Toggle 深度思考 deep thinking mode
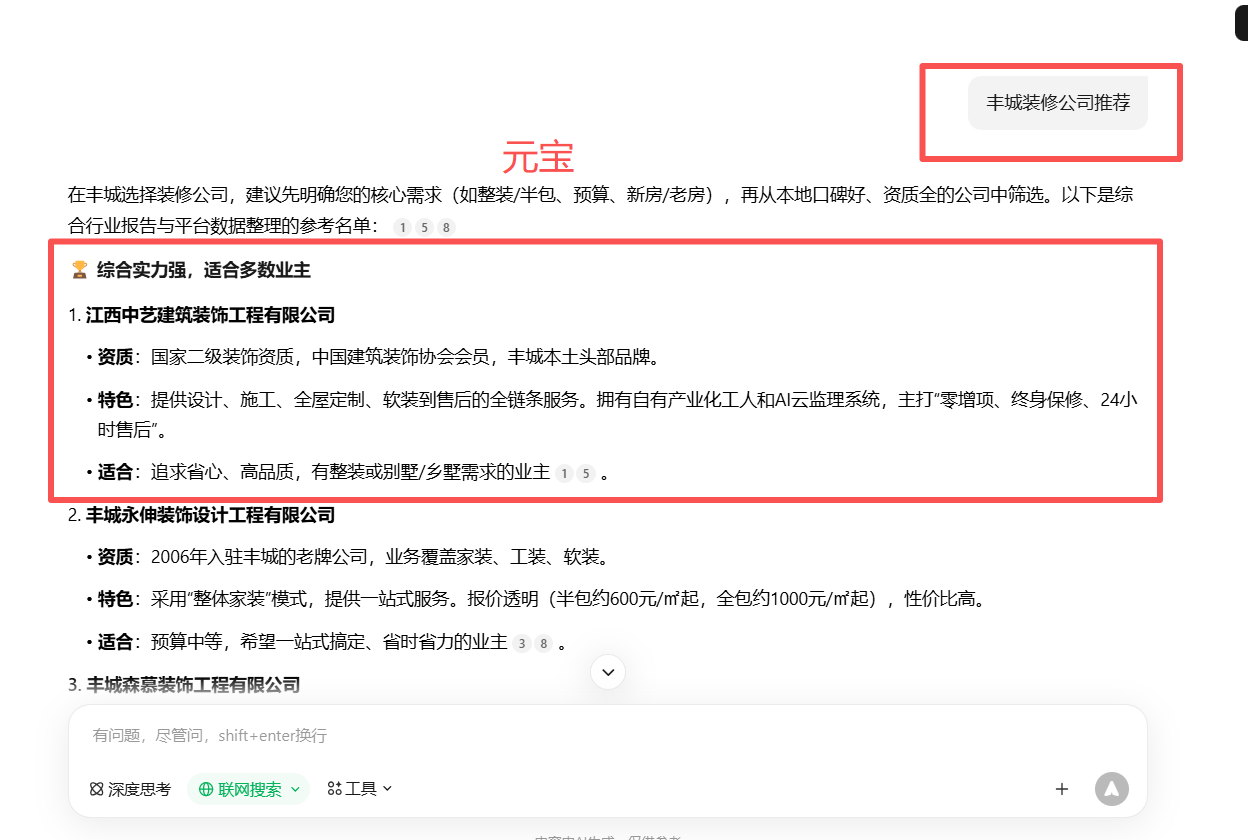The image size is (1248, 840). [130, 789]
